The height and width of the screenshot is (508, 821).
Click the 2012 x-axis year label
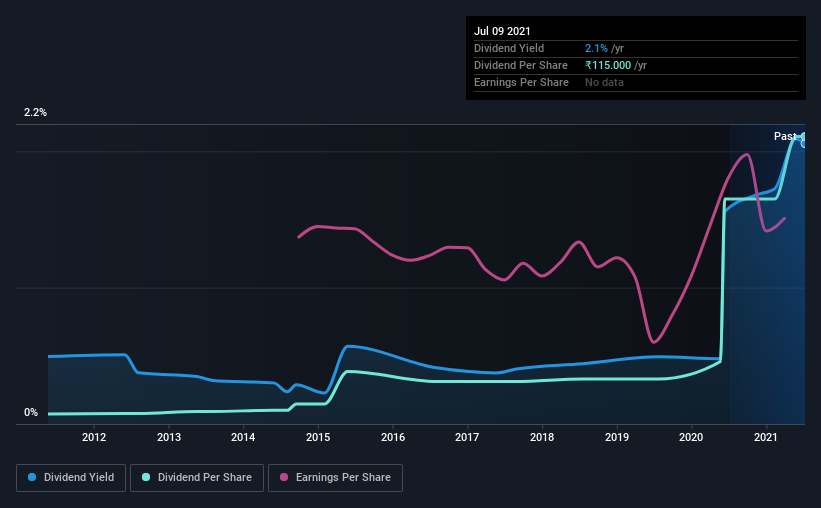point(94,437)
